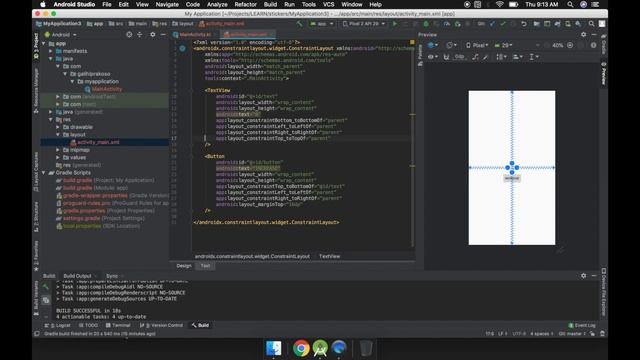
Task: Open Chrome from the Dock
Action: point(301,348)
